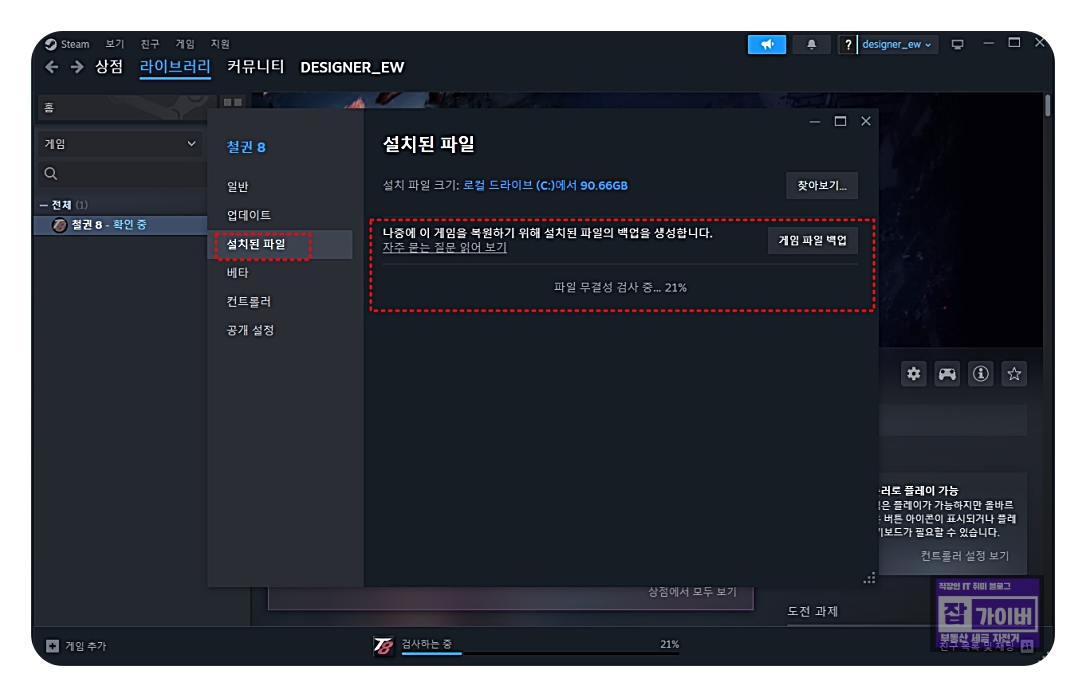The height and width of the screenshot is (697, 1086).
Task: Switch library to grid view icon
Action: pos(233,102)
